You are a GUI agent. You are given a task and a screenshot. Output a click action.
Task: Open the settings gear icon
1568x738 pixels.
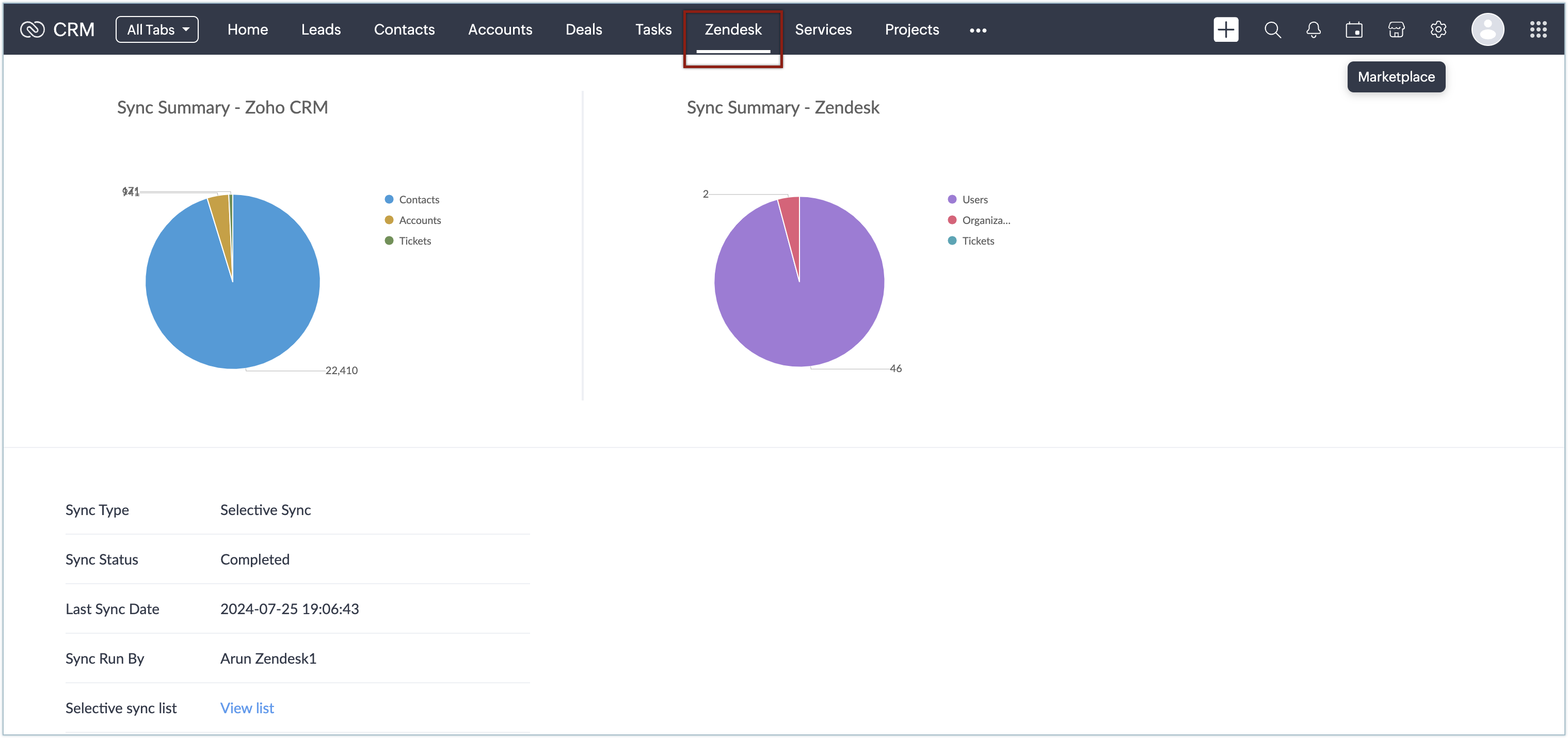pyautogui.click(x=1438, y=29)
